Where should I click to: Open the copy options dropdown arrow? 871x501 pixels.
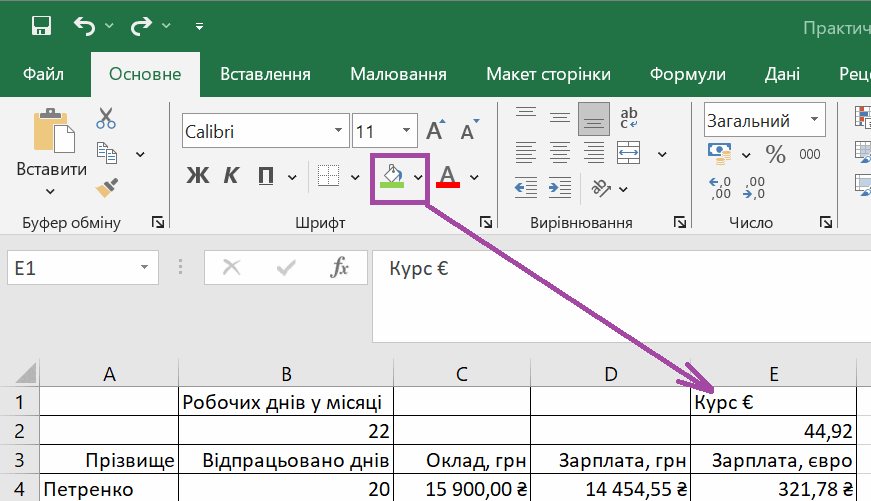pyautogui.click(x=141, y=154)
